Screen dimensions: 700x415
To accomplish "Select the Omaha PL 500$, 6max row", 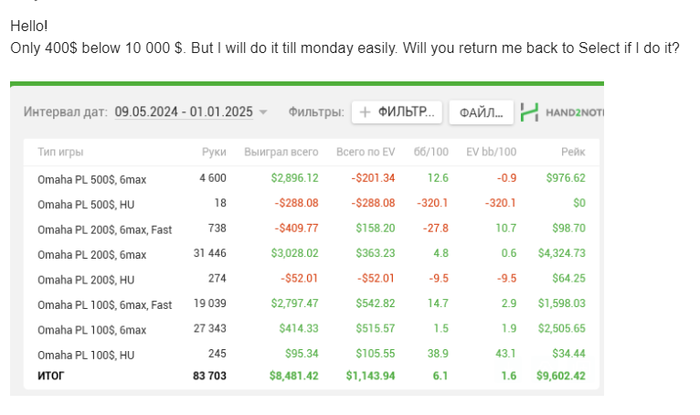I will point(92,178).
